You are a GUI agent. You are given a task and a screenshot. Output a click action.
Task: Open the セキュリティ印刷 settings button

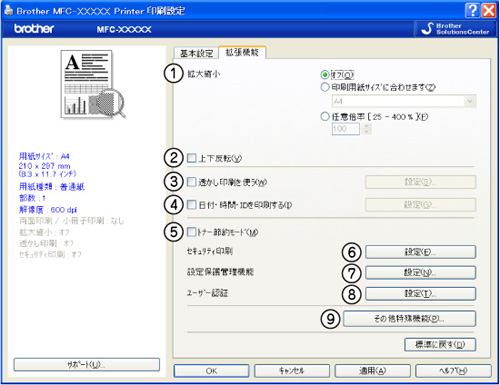(x=420, y=252)
